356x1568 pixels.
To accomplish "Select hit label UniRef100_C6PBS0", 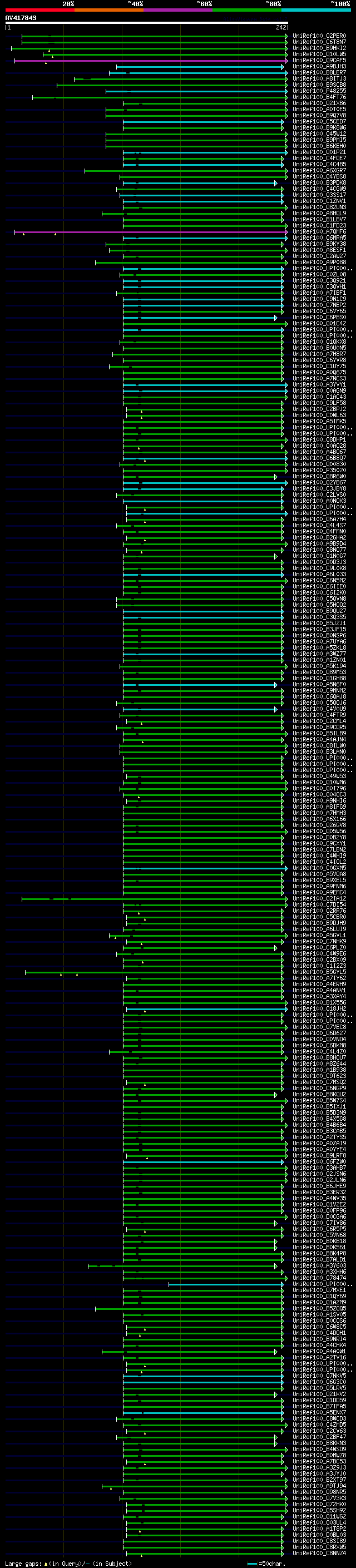I will [x=319, y=317].
